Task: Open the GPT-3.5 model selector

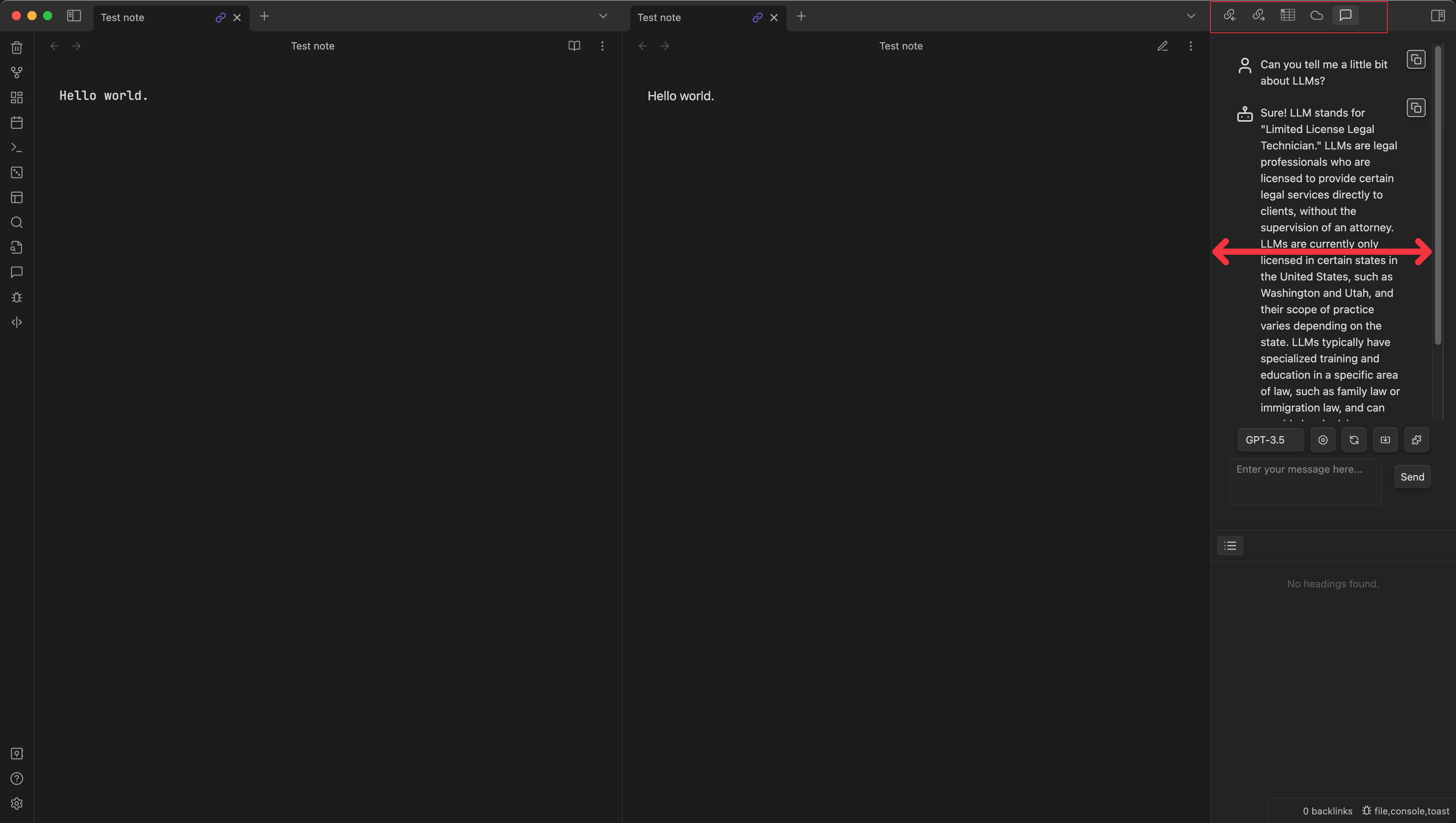Action: click(x=1270, y=440)
